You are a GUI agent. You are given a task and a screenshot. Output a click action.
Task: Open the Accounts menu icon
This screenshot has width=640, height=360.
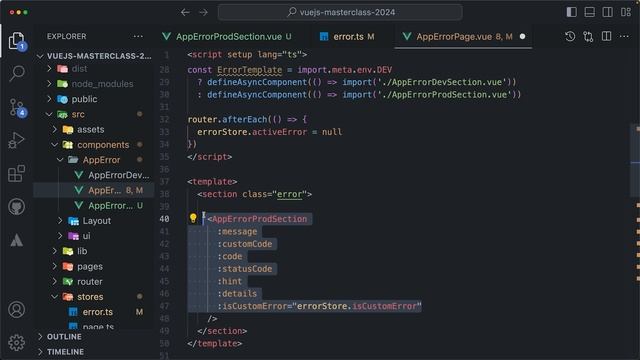16,310
